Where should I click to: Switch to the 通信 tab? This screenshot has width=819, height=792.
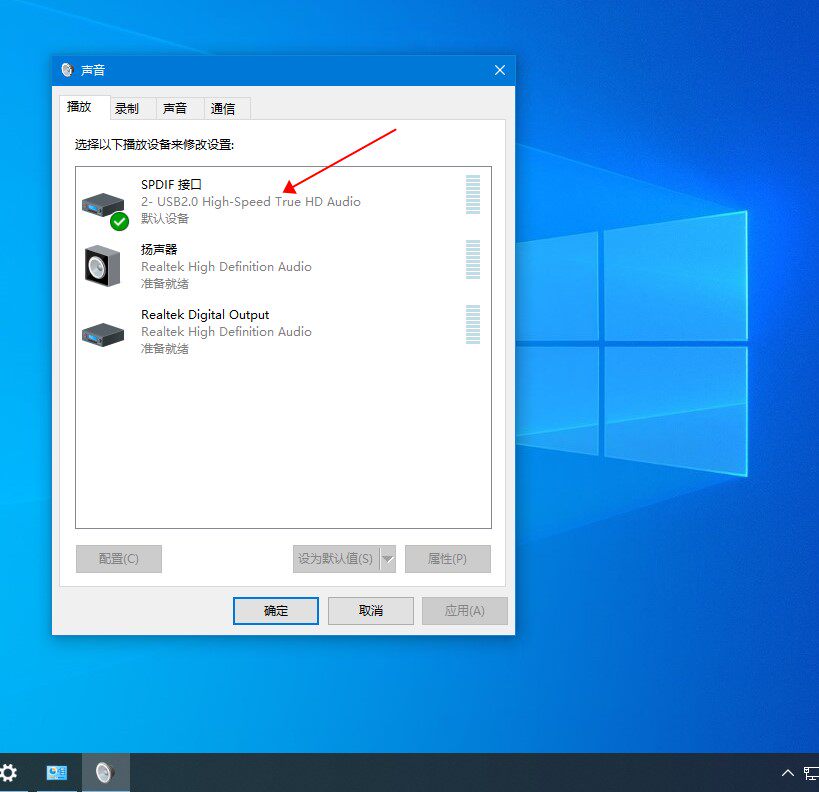pos(227,109)
